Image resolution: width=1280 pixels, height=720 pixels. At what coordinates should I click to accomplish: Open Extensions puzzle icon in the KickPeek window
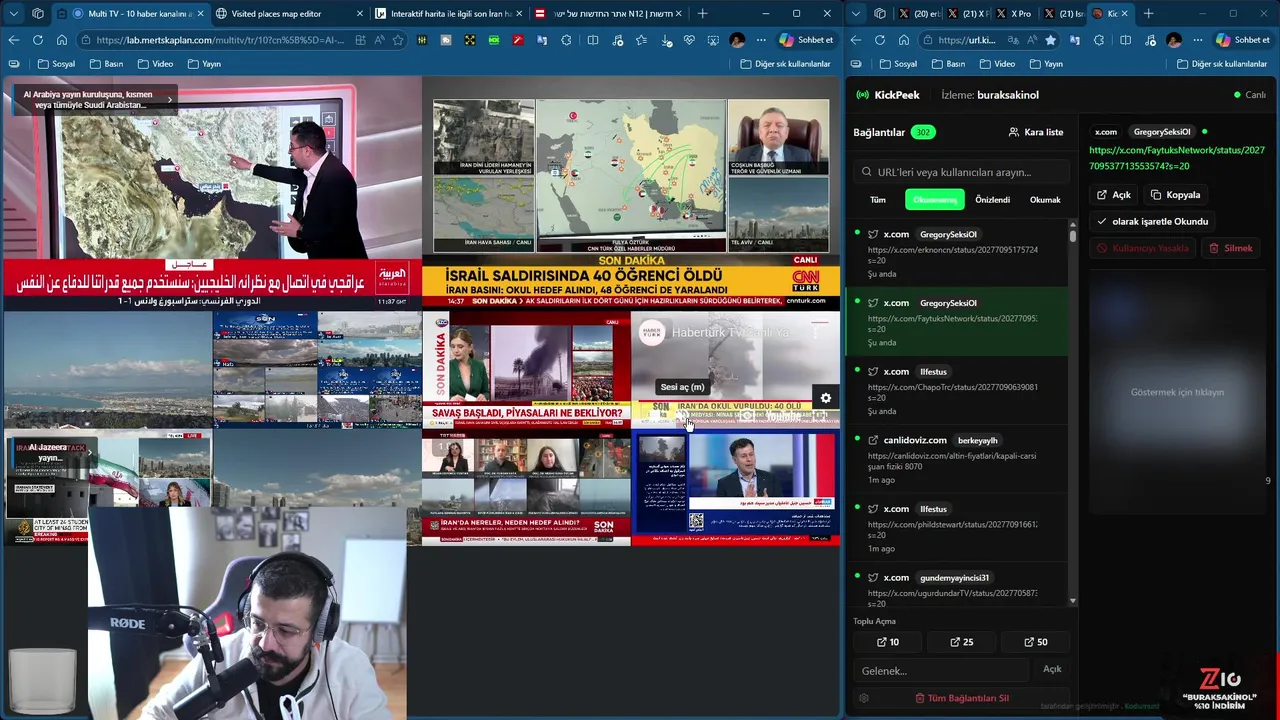[x=1099, y=40]
